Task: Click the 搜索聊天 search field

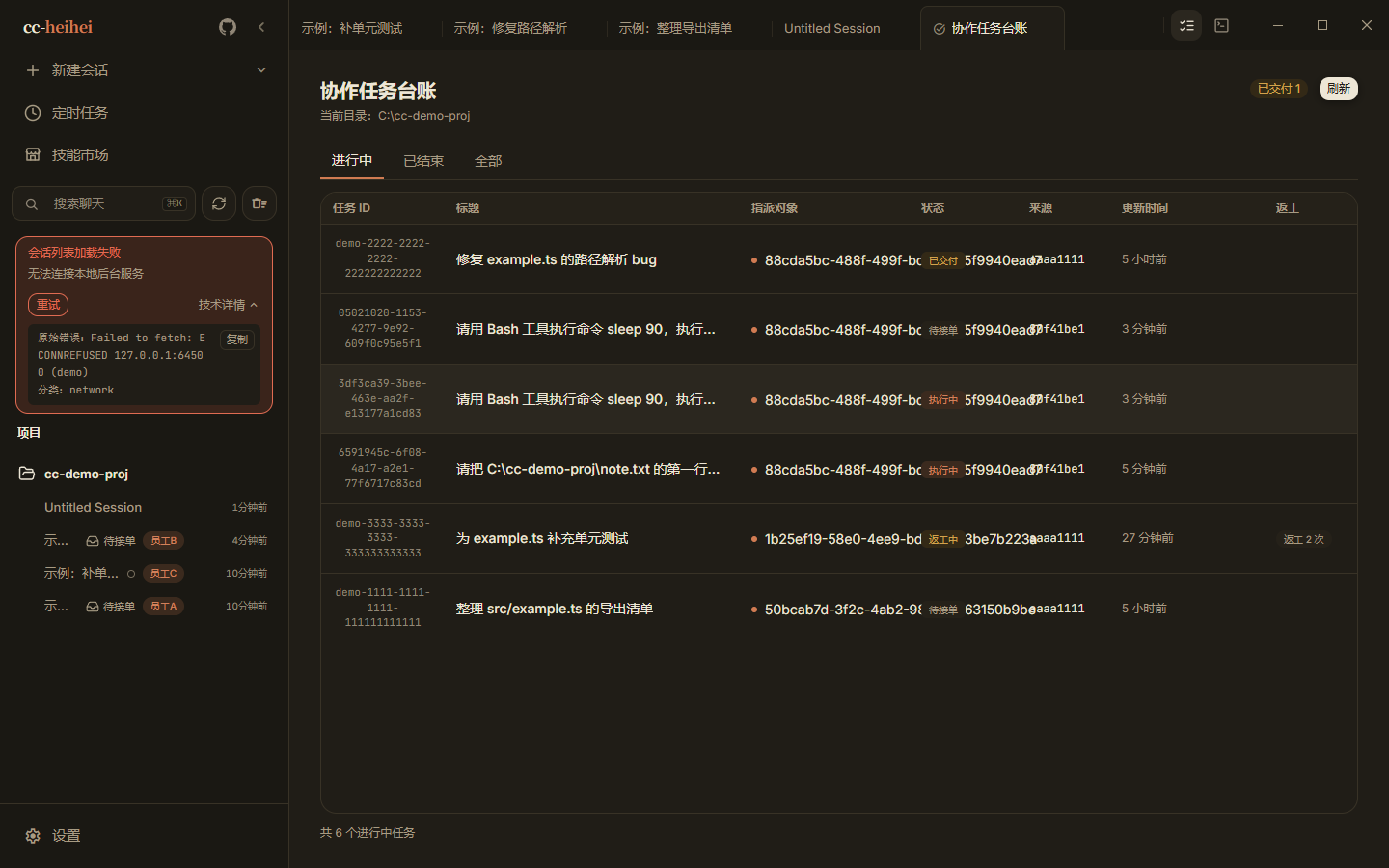Action: 104,203
